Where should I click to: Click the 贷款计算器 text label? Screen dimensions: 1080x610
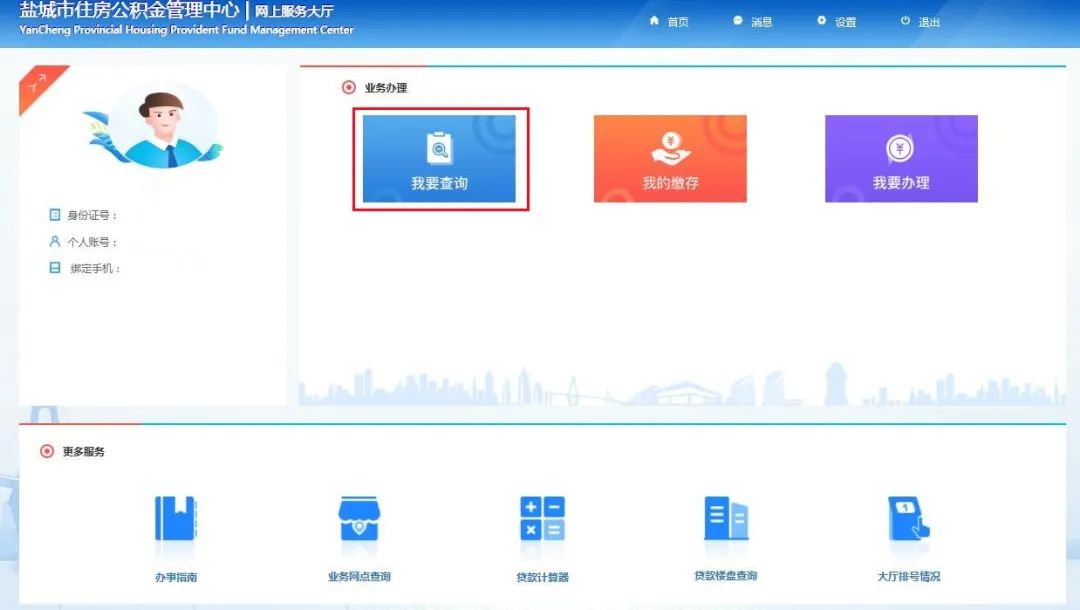pyautogui.click(x=542, y=577)
